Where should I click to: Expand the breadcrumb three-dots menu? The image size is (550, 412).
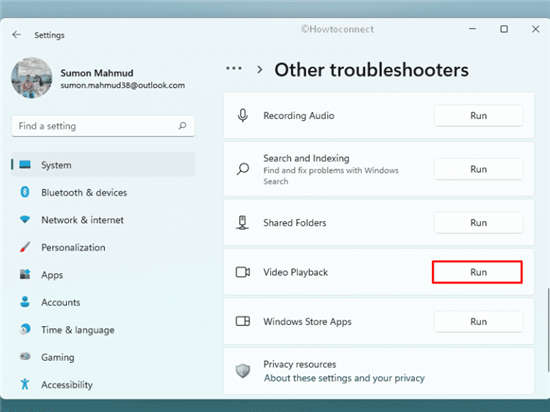point(234,68)
